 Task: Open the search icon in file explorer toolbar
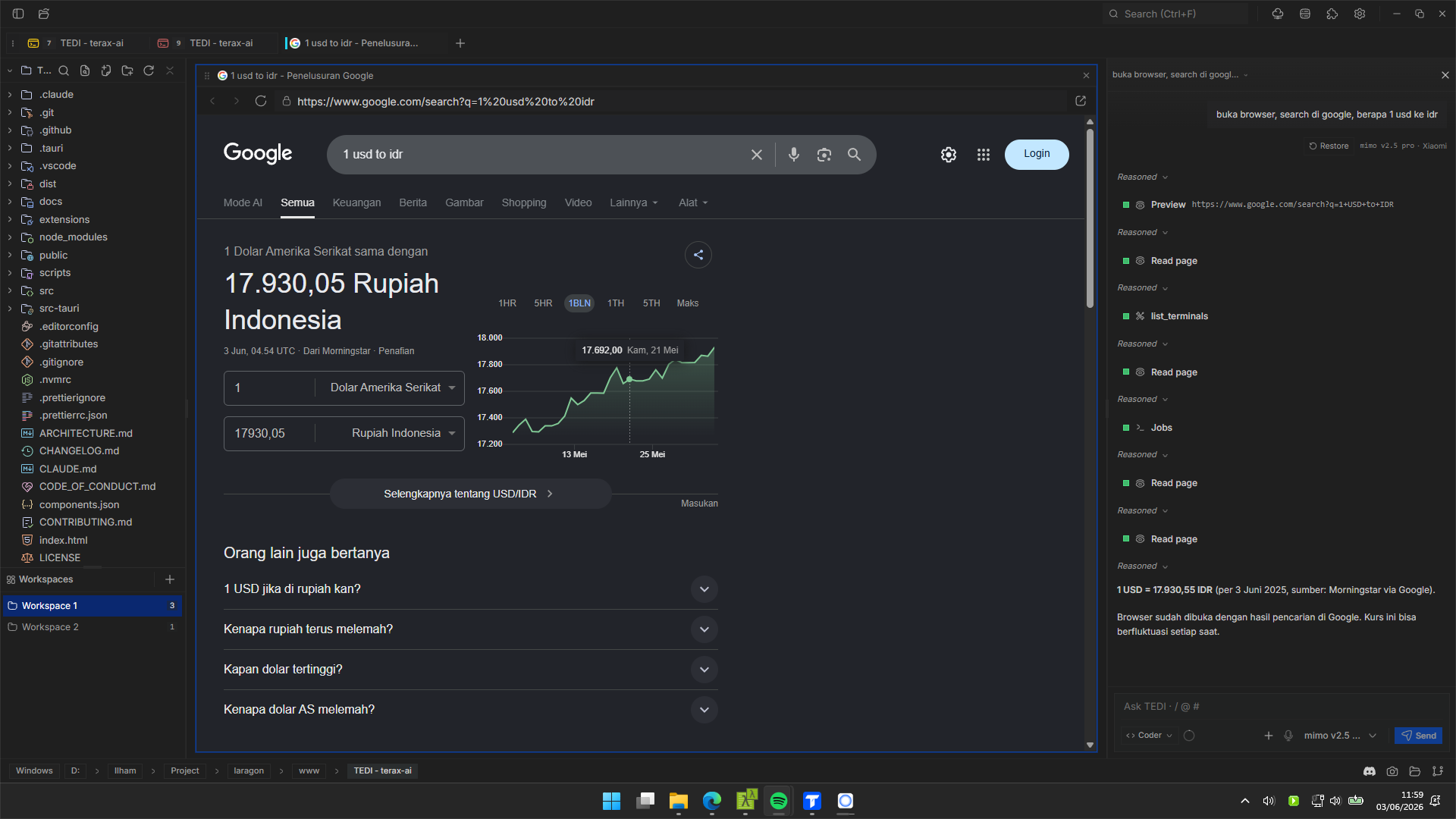(64, 71)
